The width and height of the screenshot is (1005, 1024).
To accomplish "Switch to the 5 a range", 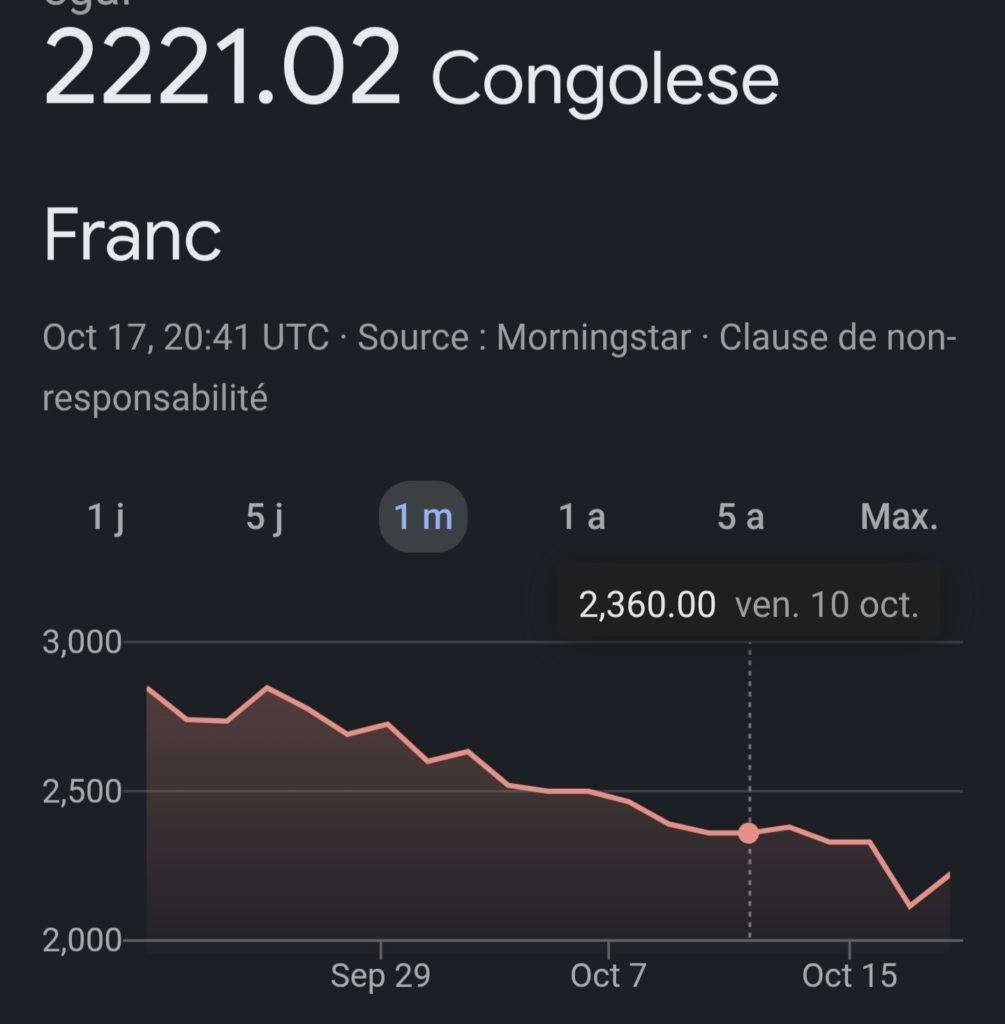I will tap(740, 518).
